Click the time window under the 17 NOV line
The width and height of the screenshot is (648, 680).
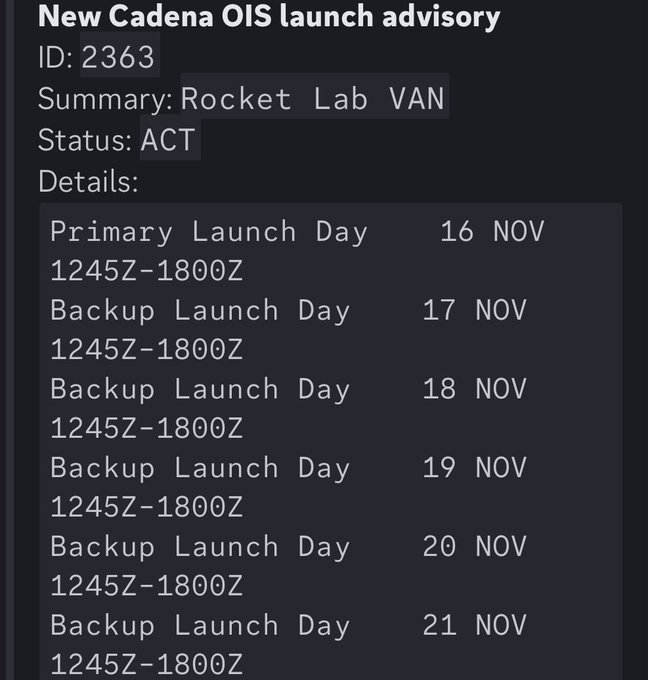point(146,350)
